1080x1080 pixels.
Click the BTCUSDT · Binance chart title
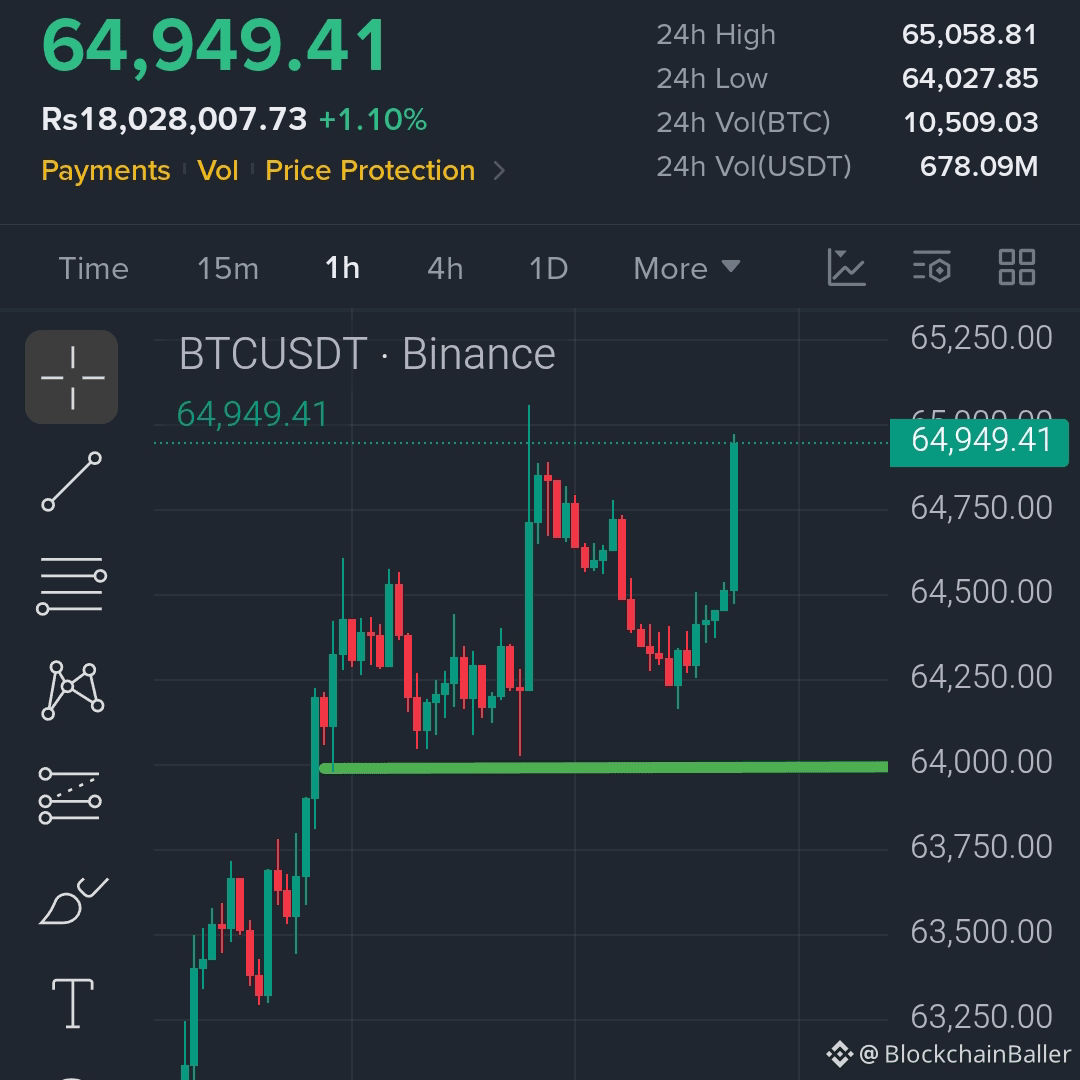(x=367, y=354)
